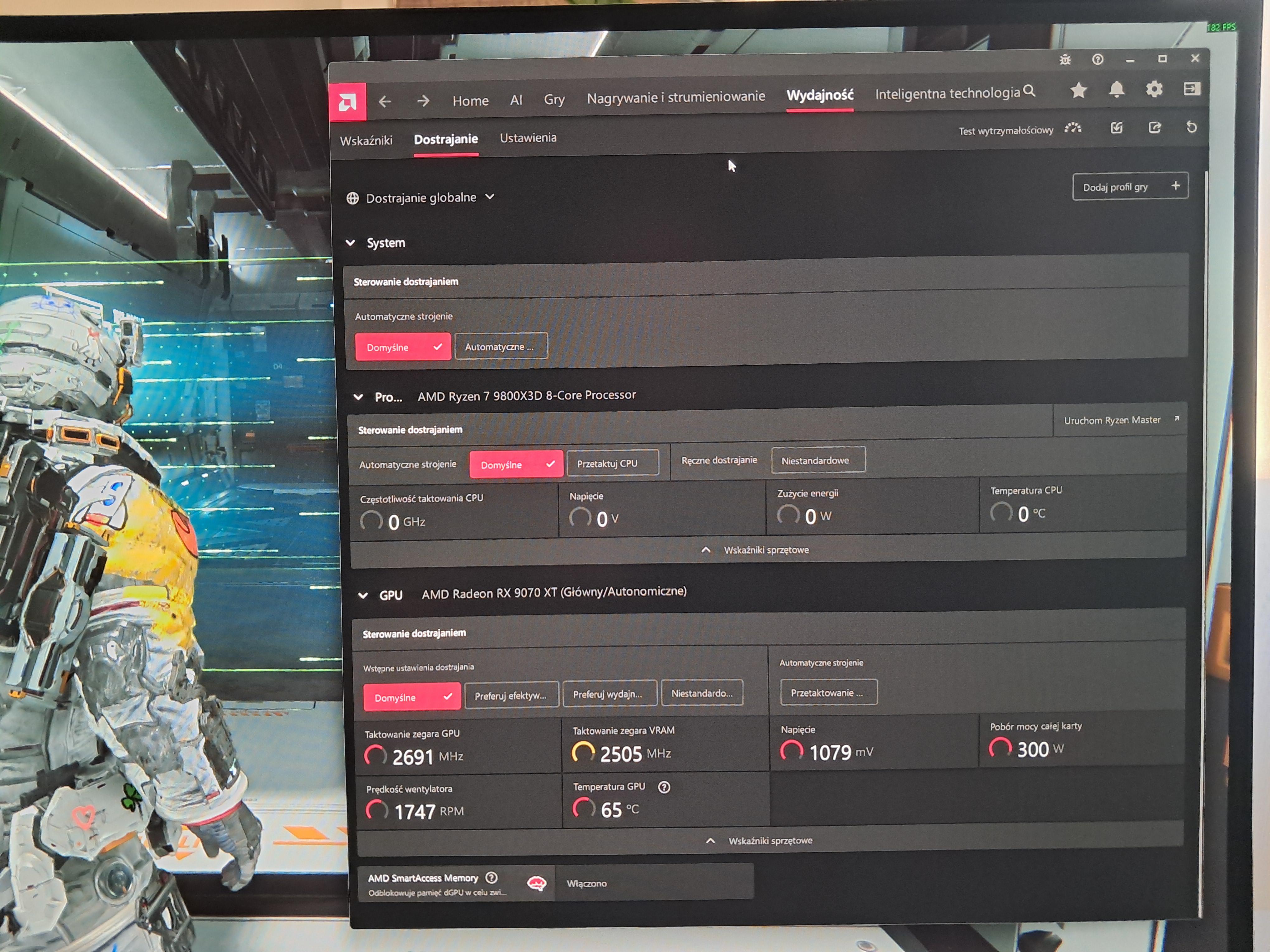The height and width of the screenshot is (952, 1270).
Task: Click the GPU Napięcie 1079 mV value
Action: 841,752
